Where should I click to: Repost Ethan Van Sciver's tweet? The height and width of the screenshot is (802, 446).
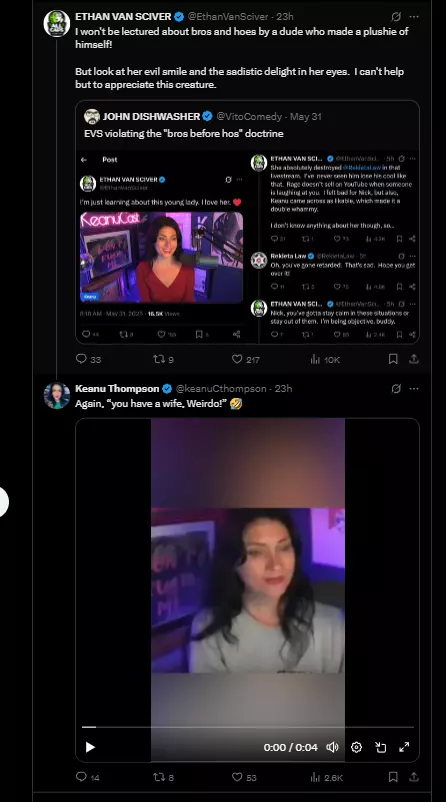[x=163, y=359]
